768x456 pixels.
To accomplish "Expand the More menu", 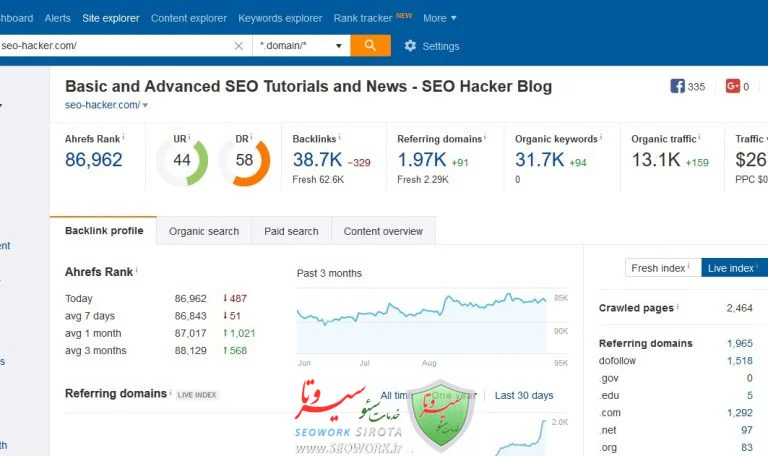I will pos(439,18).
